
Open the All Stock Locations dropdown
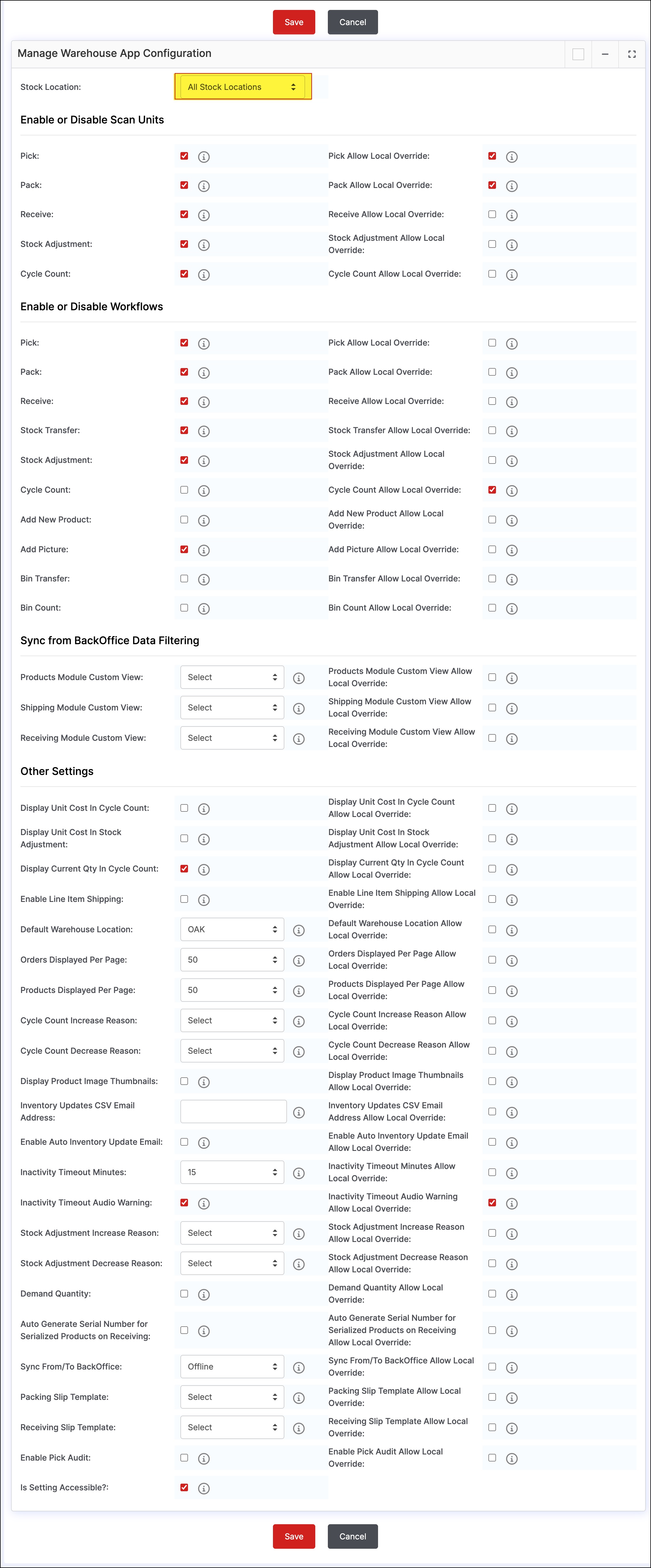coord(242,87)
